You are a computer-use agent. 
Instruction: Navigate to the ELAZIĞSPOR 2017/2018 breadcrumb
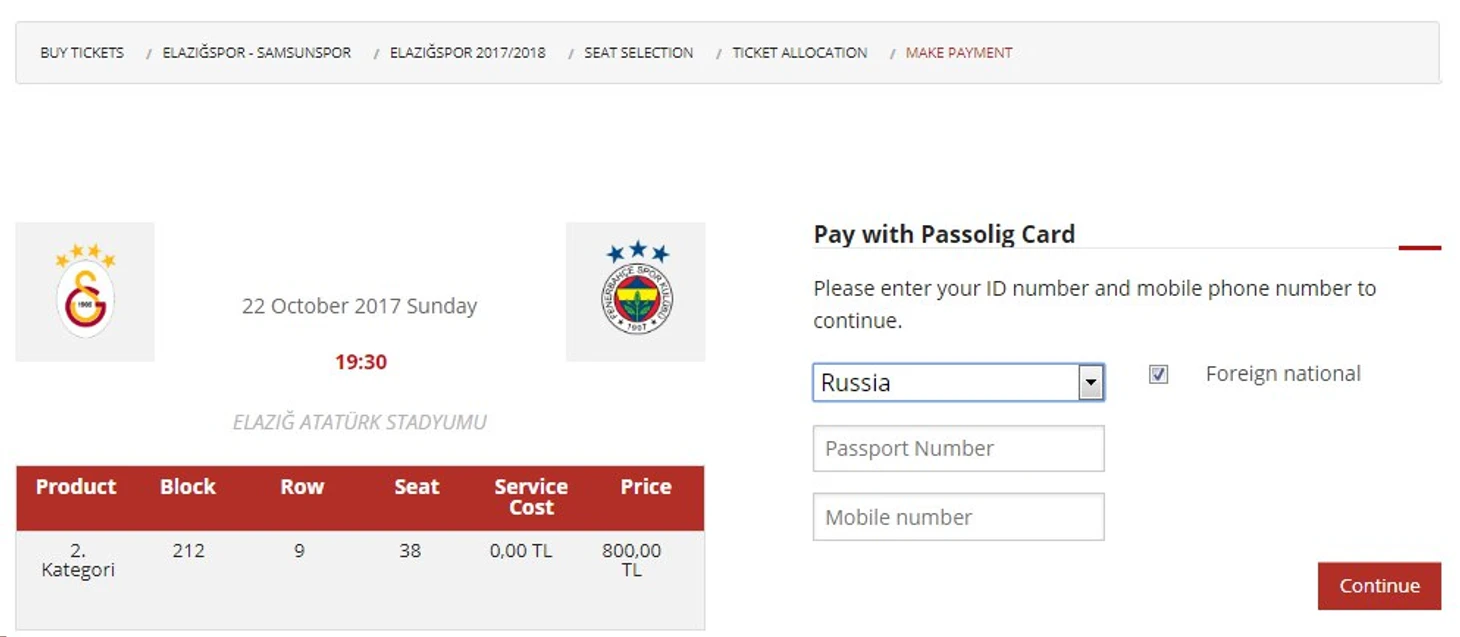click(467, 52)
